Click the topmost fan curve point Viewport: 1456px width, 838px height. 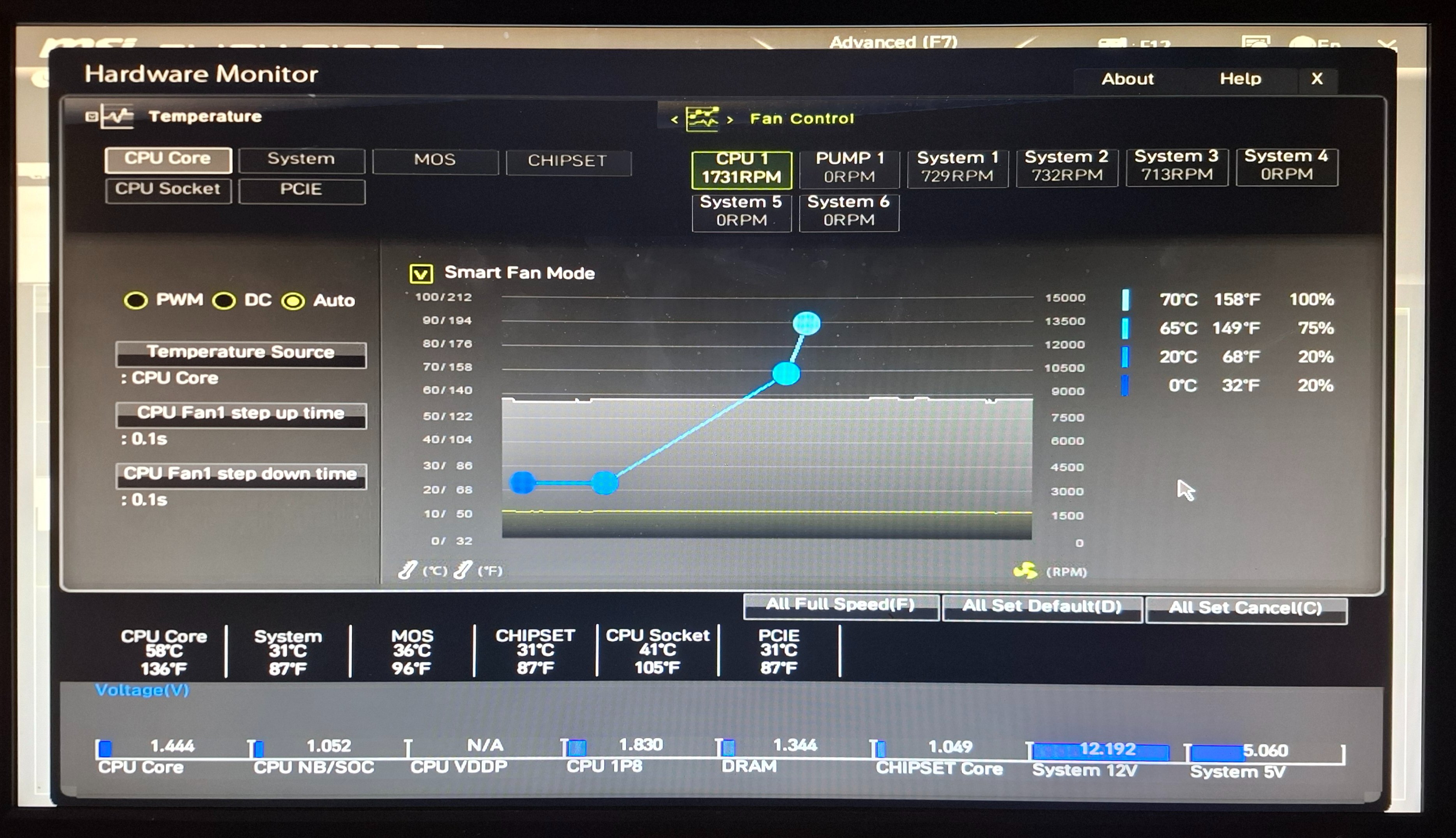point(806,323)
